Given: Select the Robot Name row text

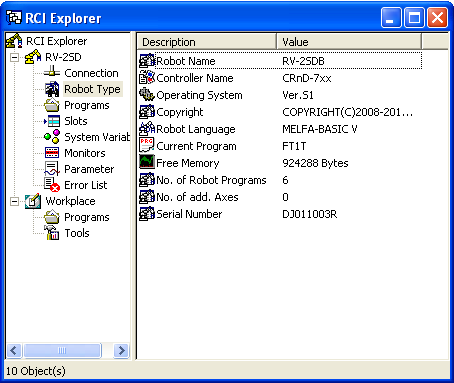Looking at the screenshot, I should (186, 61).
